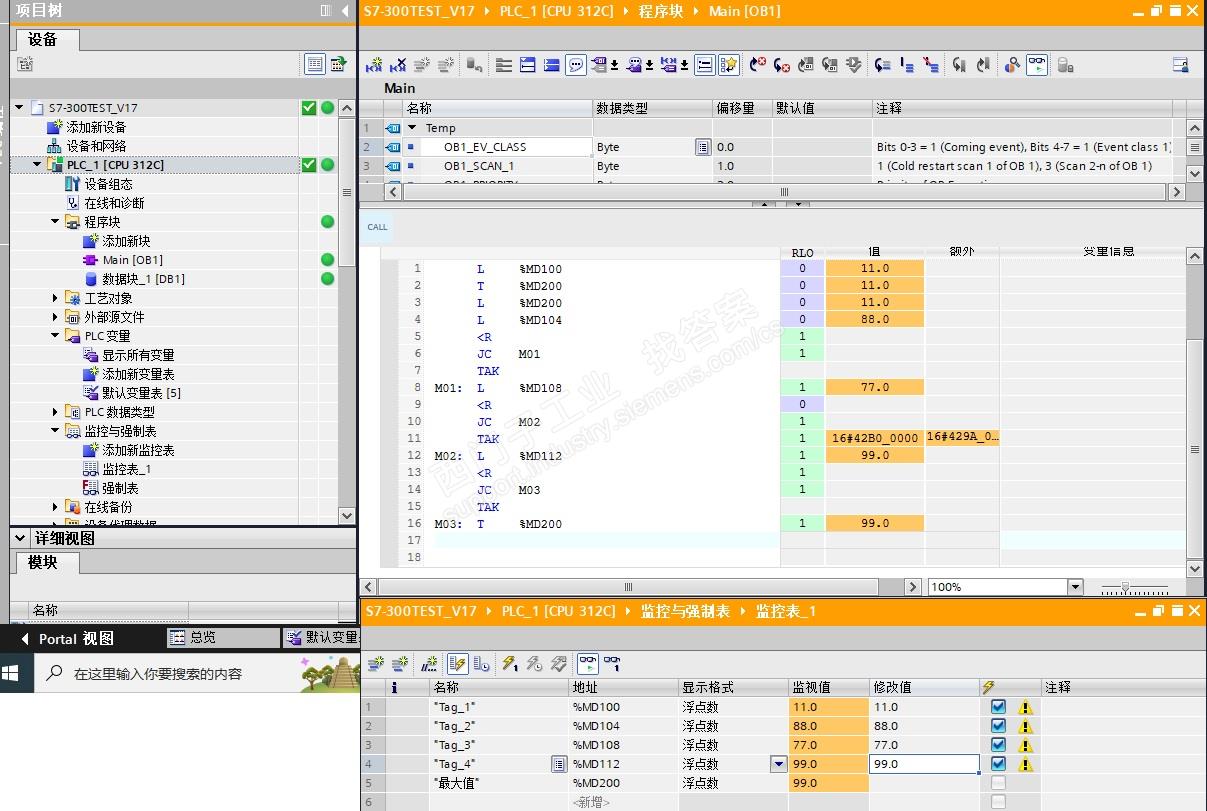Expand the PLC 数据类型 folder

point(56,412)
